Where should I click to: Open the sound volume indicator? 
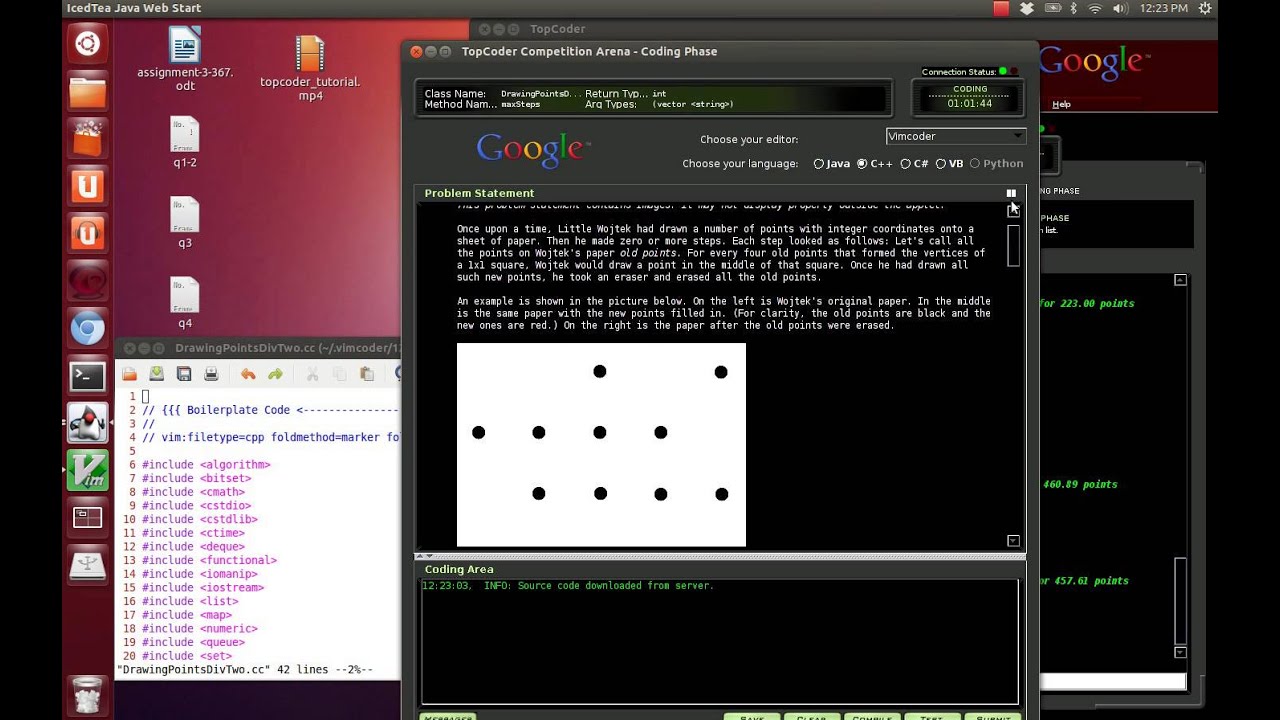(x=1120, y=8)
